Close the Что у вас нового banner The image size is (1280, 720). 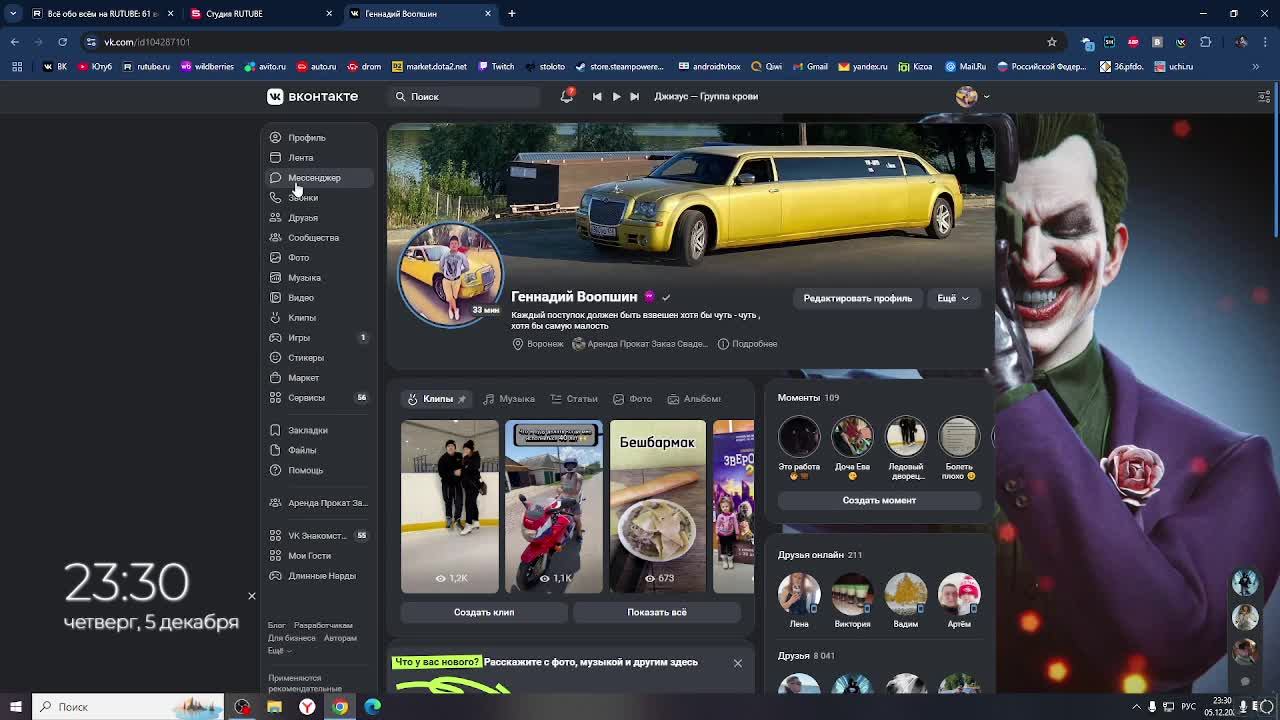pos(738,663)
